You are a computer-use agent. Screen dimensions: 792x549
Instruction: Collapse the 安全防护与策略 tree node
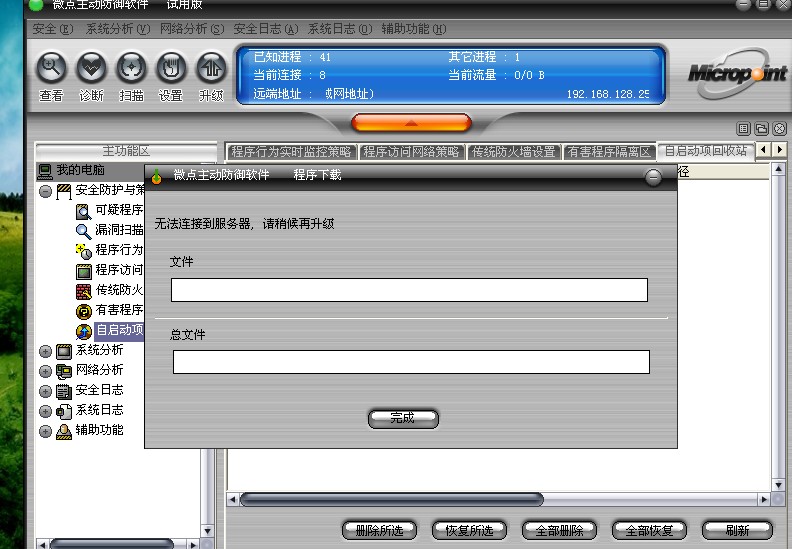pos(45,191)
